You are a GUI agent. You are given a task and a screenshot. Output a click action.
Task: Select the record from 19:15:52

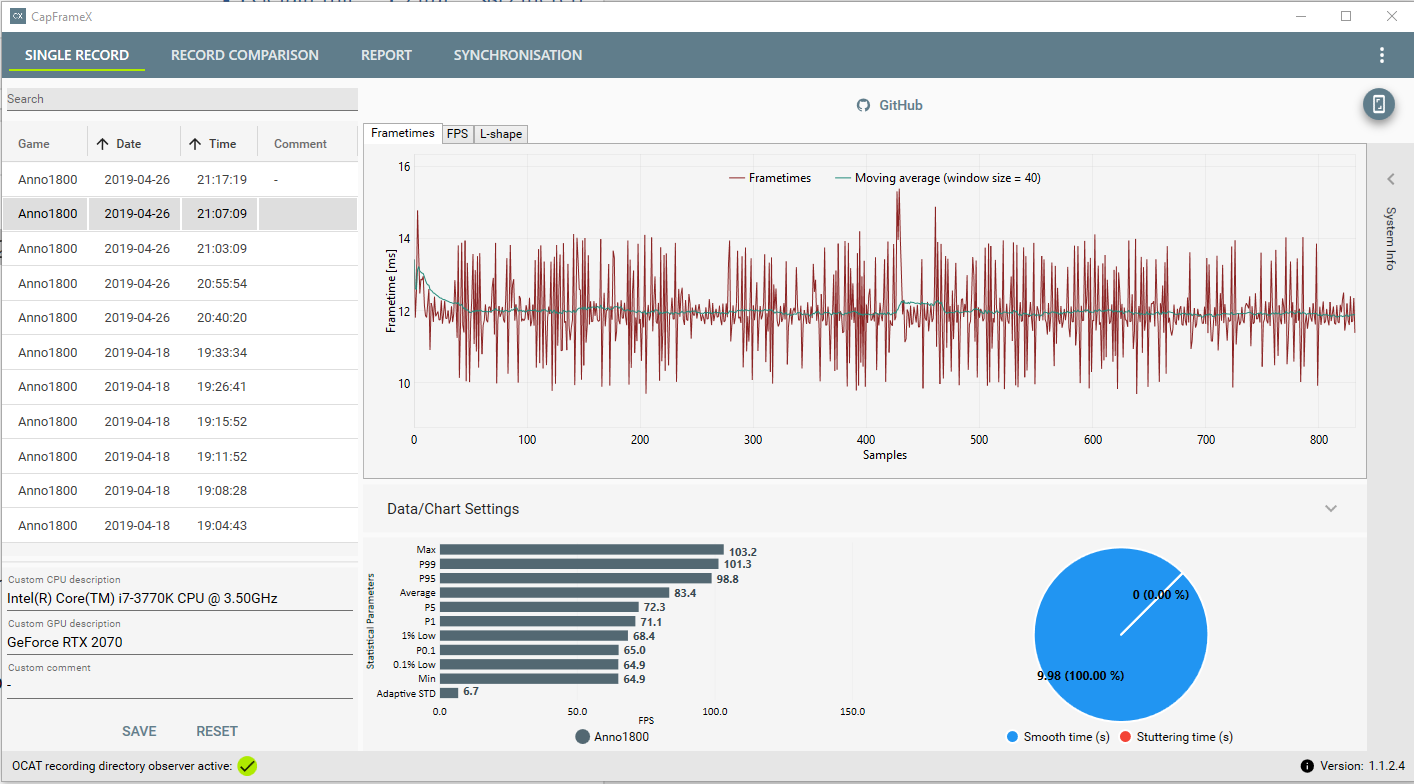(x=180, y=421)
